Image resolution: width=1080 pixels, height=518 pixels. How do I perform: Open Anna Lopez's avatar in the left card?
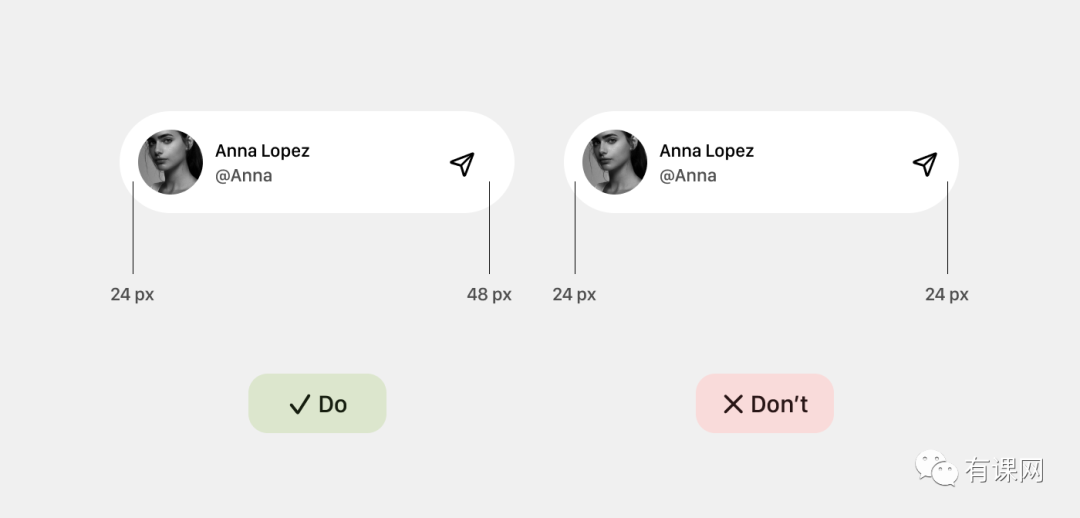pos(170,162)
